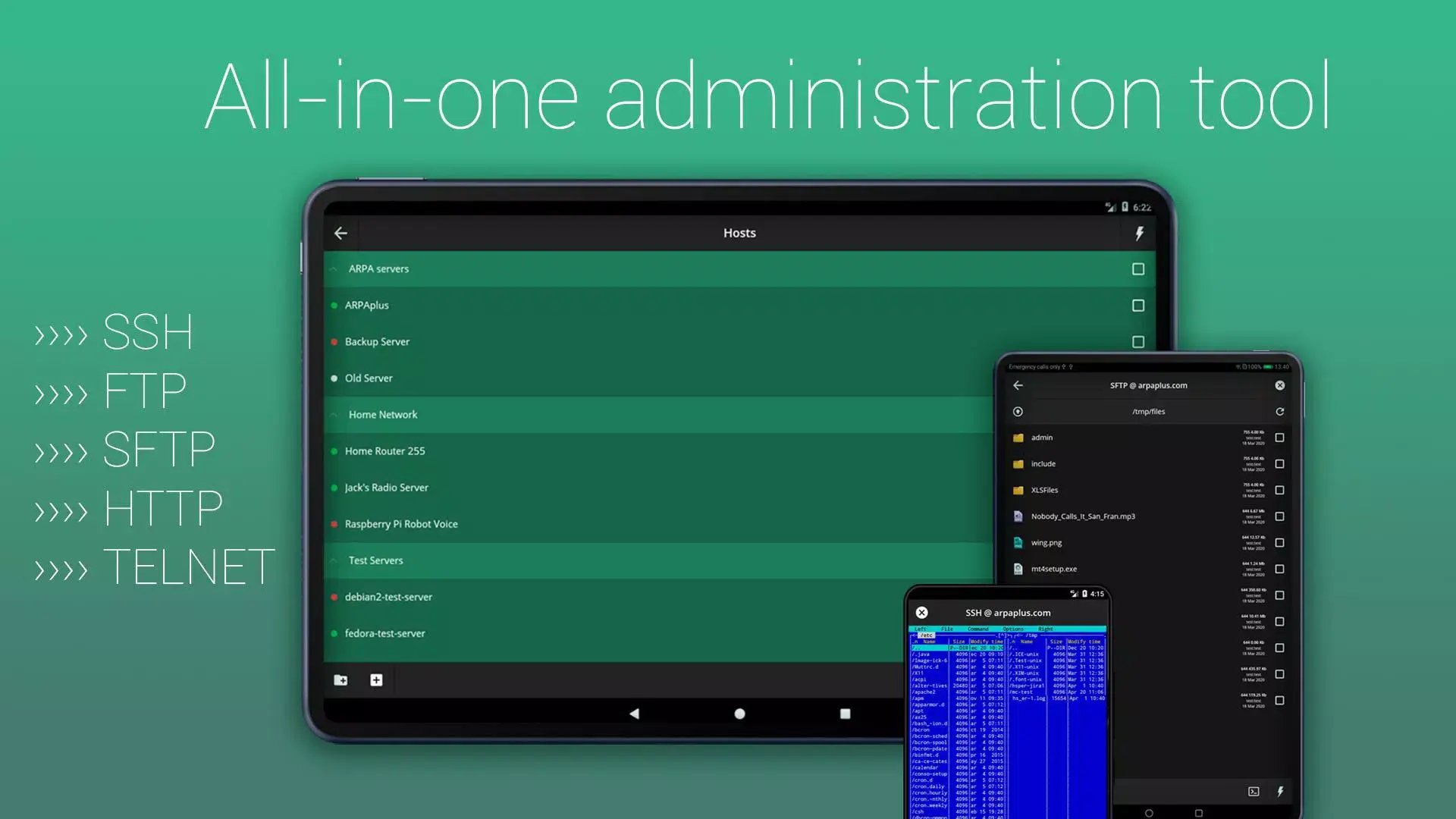Tap the back arrow on SFTP @ arpaplus.com screen
1456x819 pixels.
coord(1018,385)
